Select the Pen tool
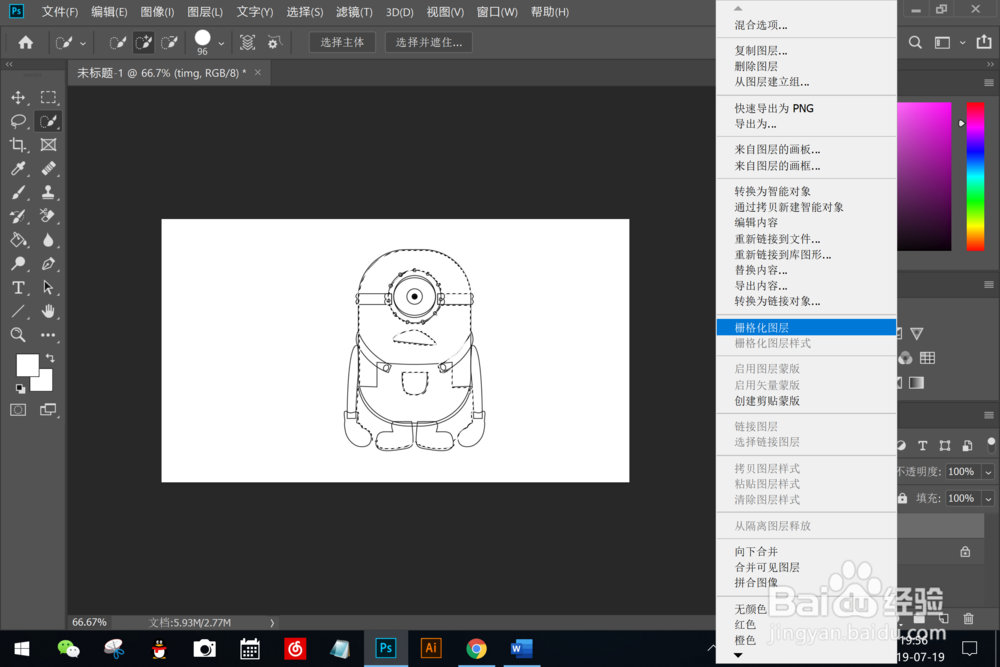The image size is (1000, 667). [x=48, y=263]
